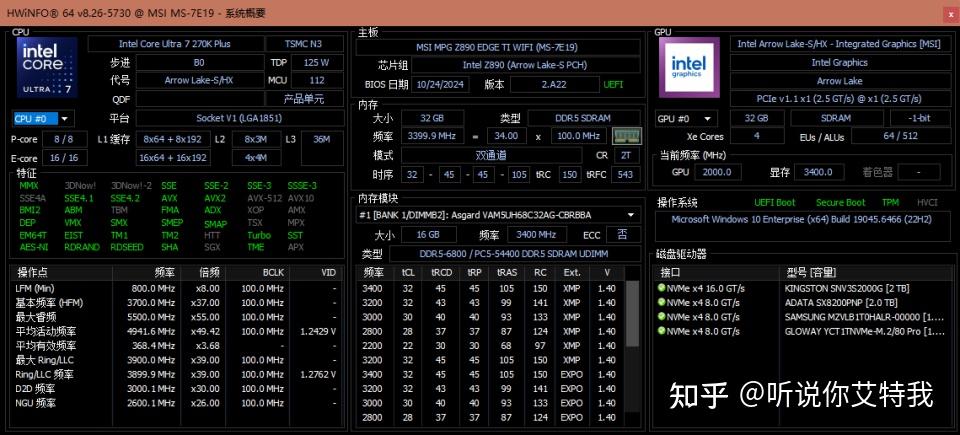
Task: Select the Arrow Lake-S/HX codename field
Action: coord(199,80)
